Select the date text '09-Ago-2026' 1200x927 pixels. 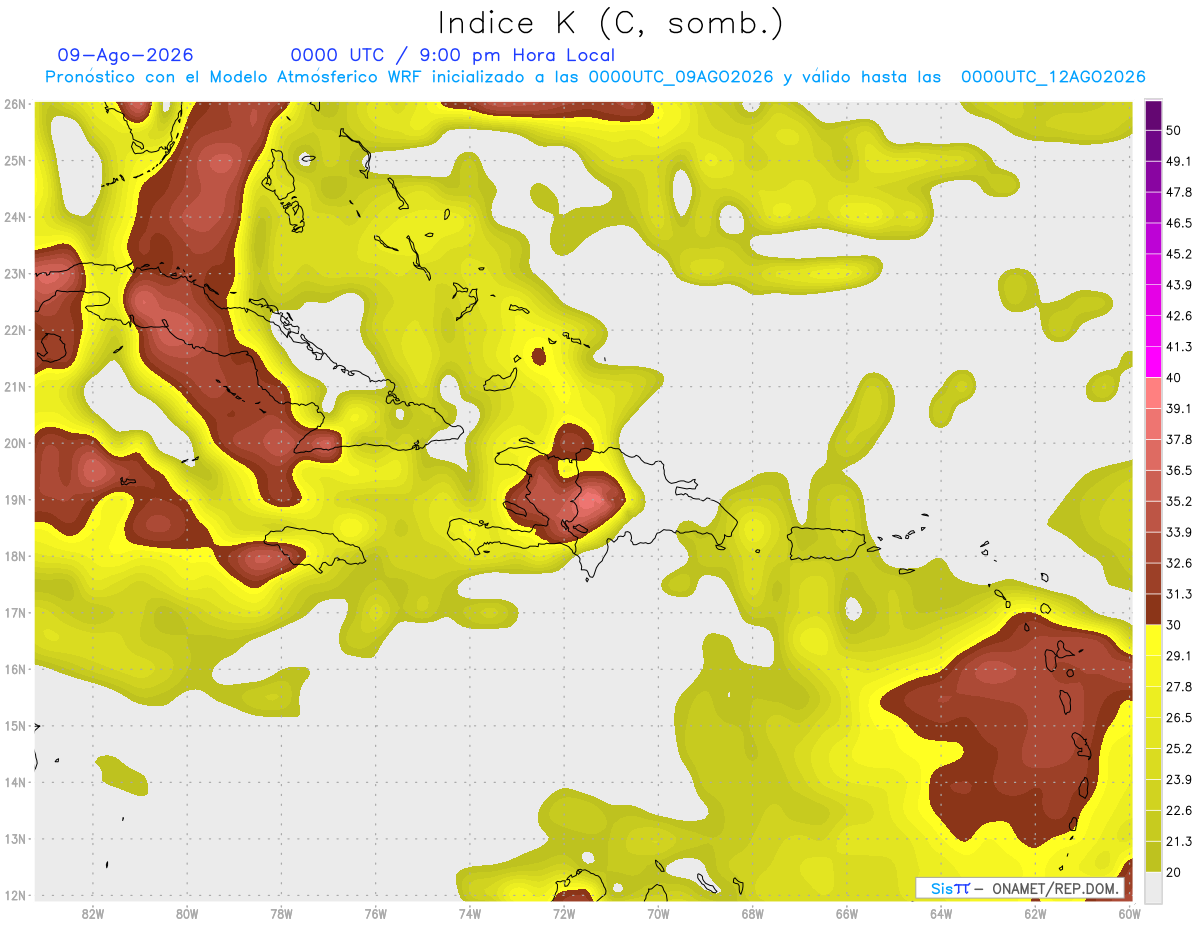click(126, 55)
